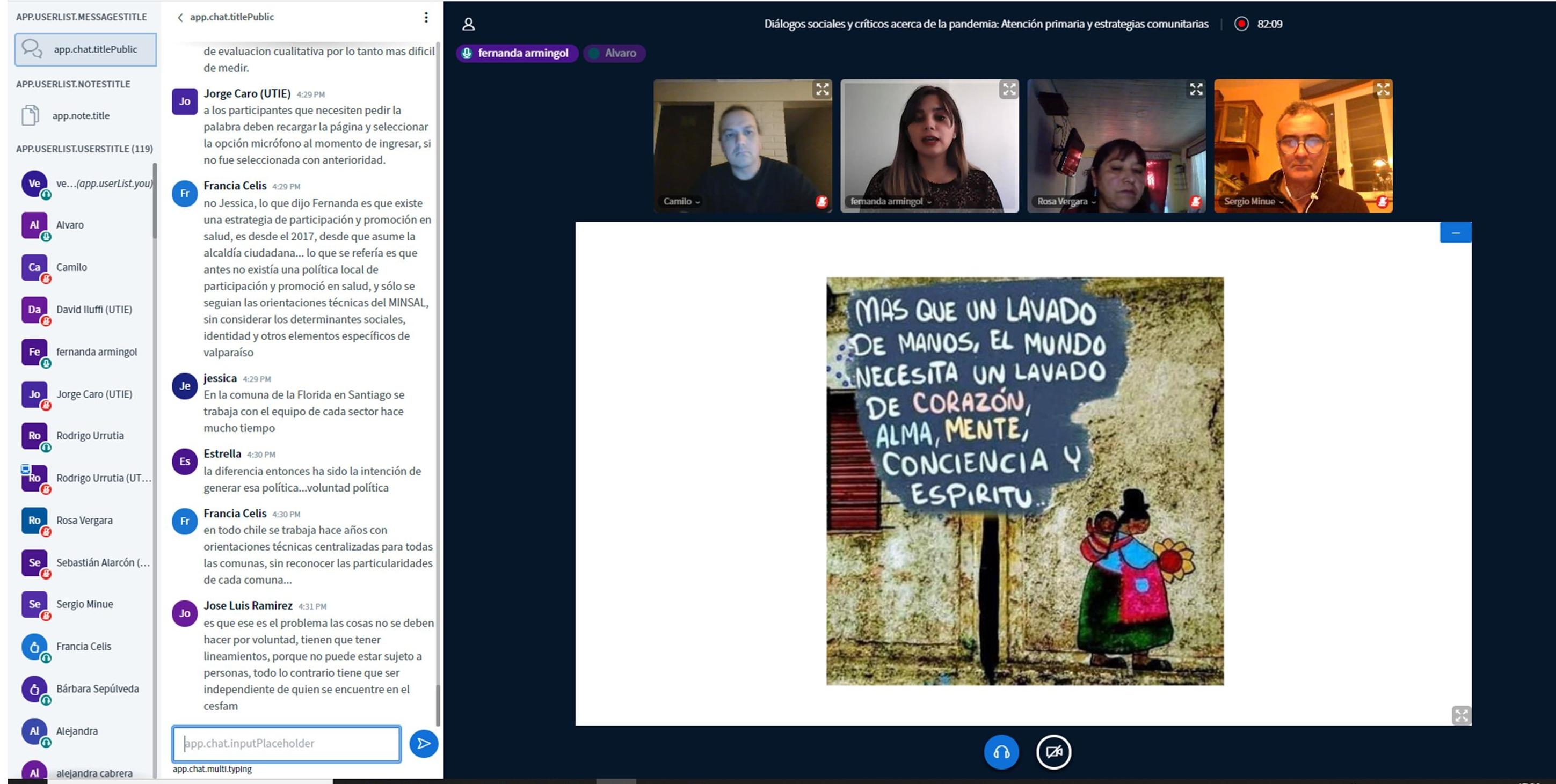
Task: Open fernanda armingol webcam name dropdown
Action: tap(891, 202)
